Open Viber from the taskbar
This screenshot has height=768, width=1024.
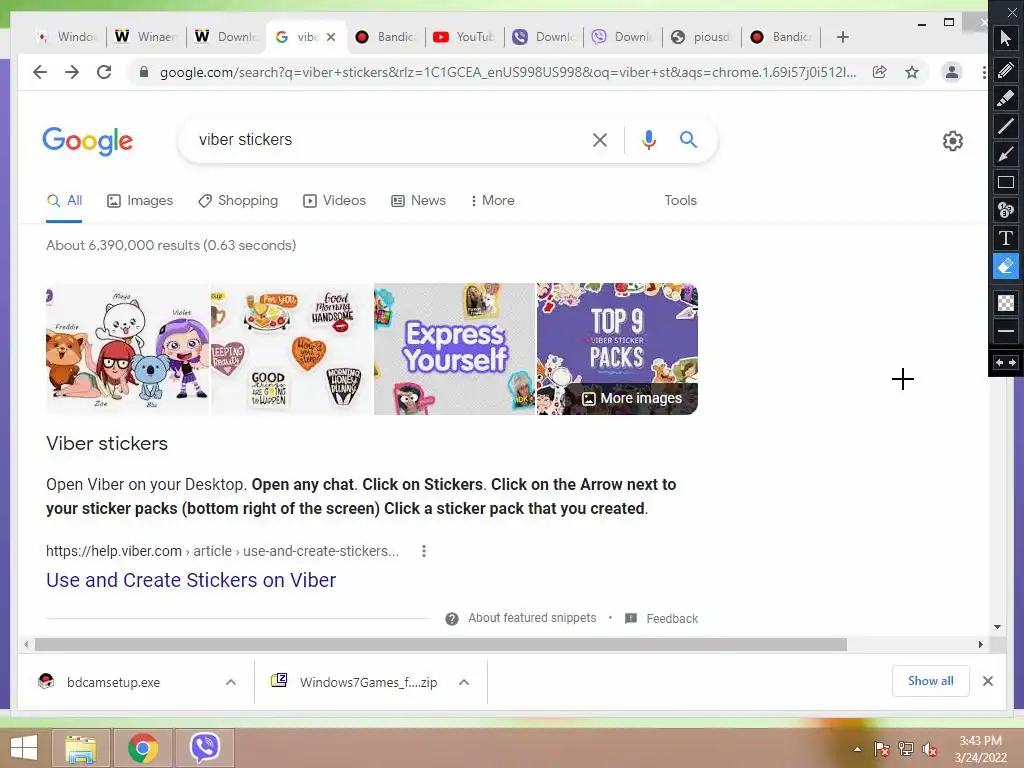pos(204,748)
